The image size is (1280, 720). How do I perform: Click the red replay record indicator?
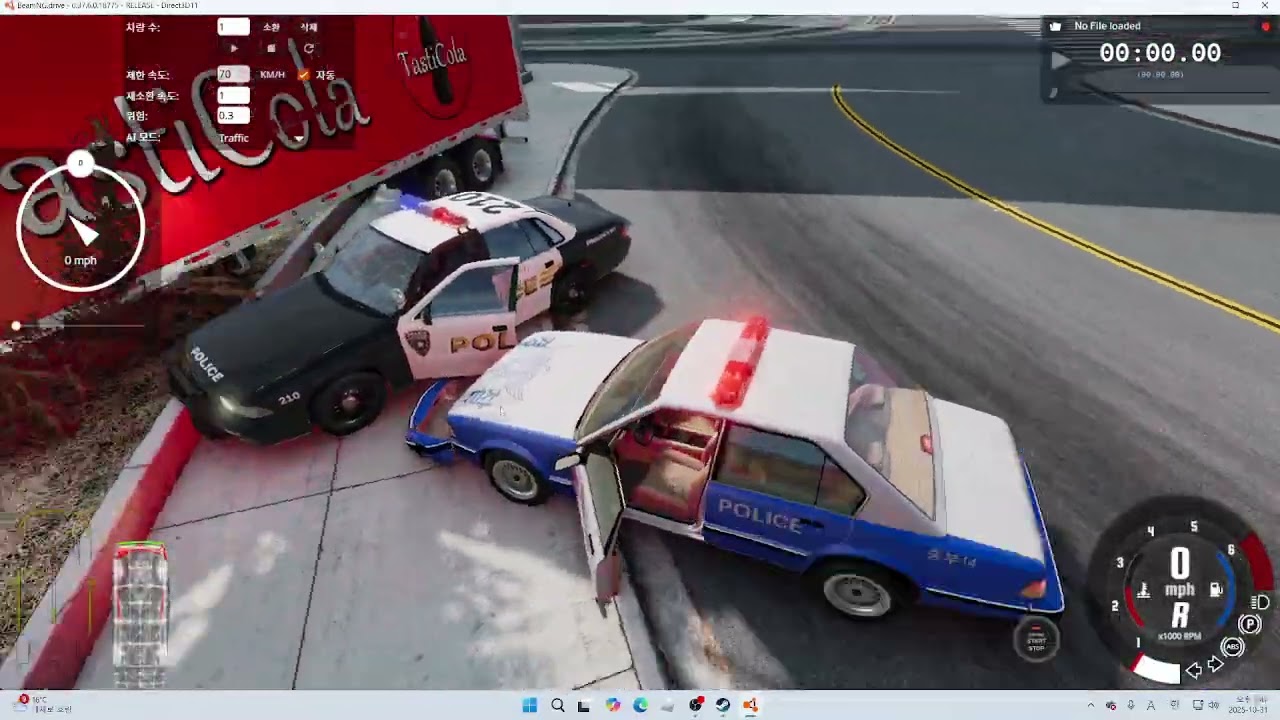point(1265,26)
